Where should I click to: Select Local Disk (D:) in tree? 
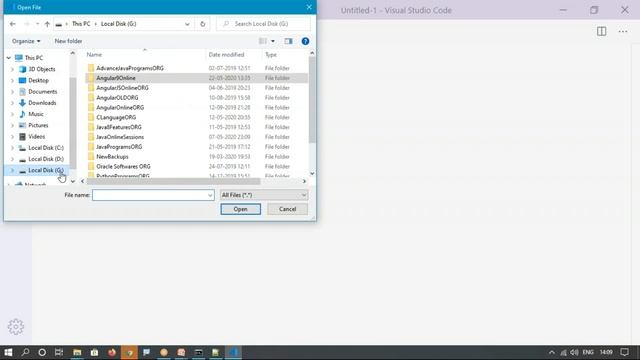(x=46, y=159)
